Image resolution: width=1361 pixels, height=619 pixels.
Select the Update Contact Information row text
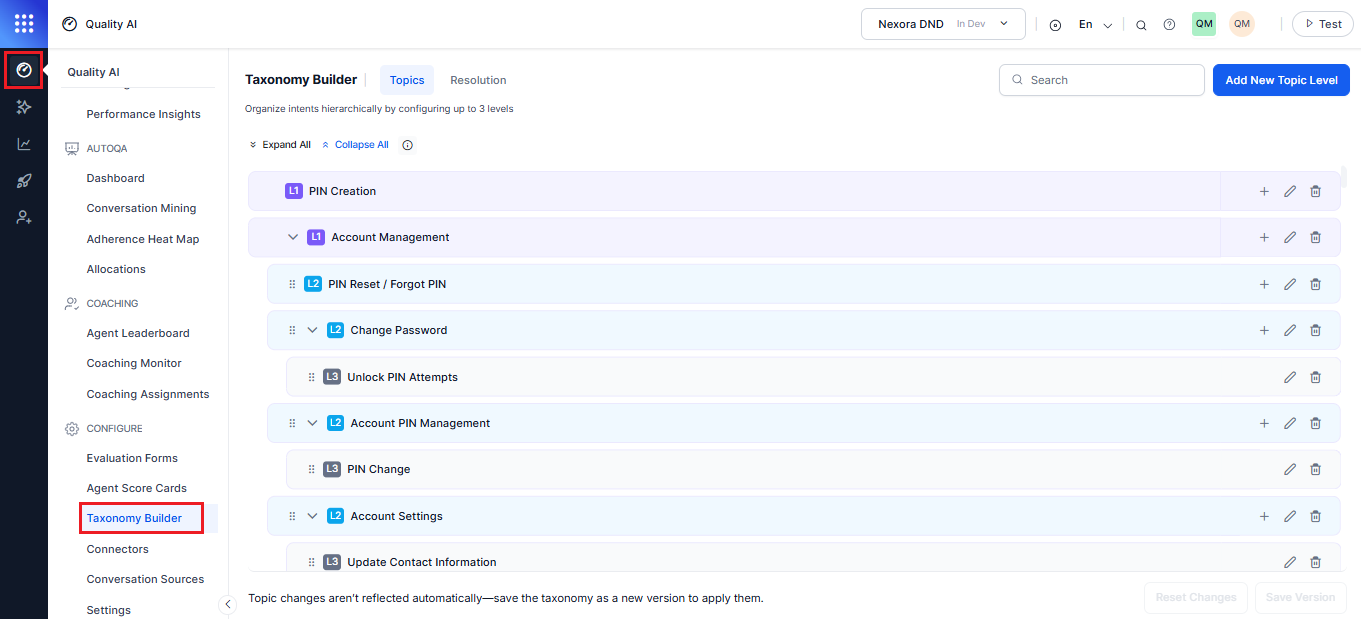tap(422, 562)
